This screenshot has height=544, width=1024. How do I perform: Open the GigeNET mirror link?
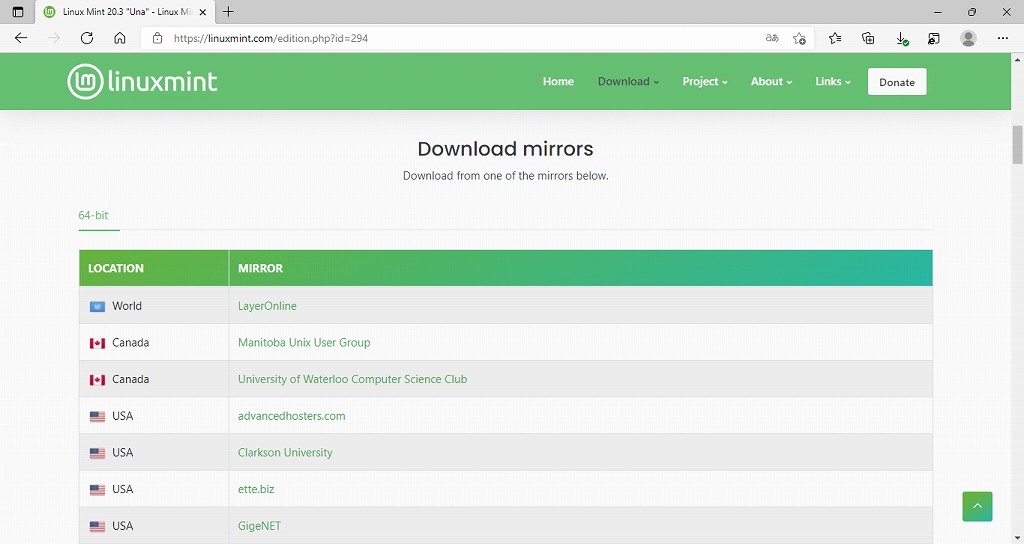pos(259,525)
